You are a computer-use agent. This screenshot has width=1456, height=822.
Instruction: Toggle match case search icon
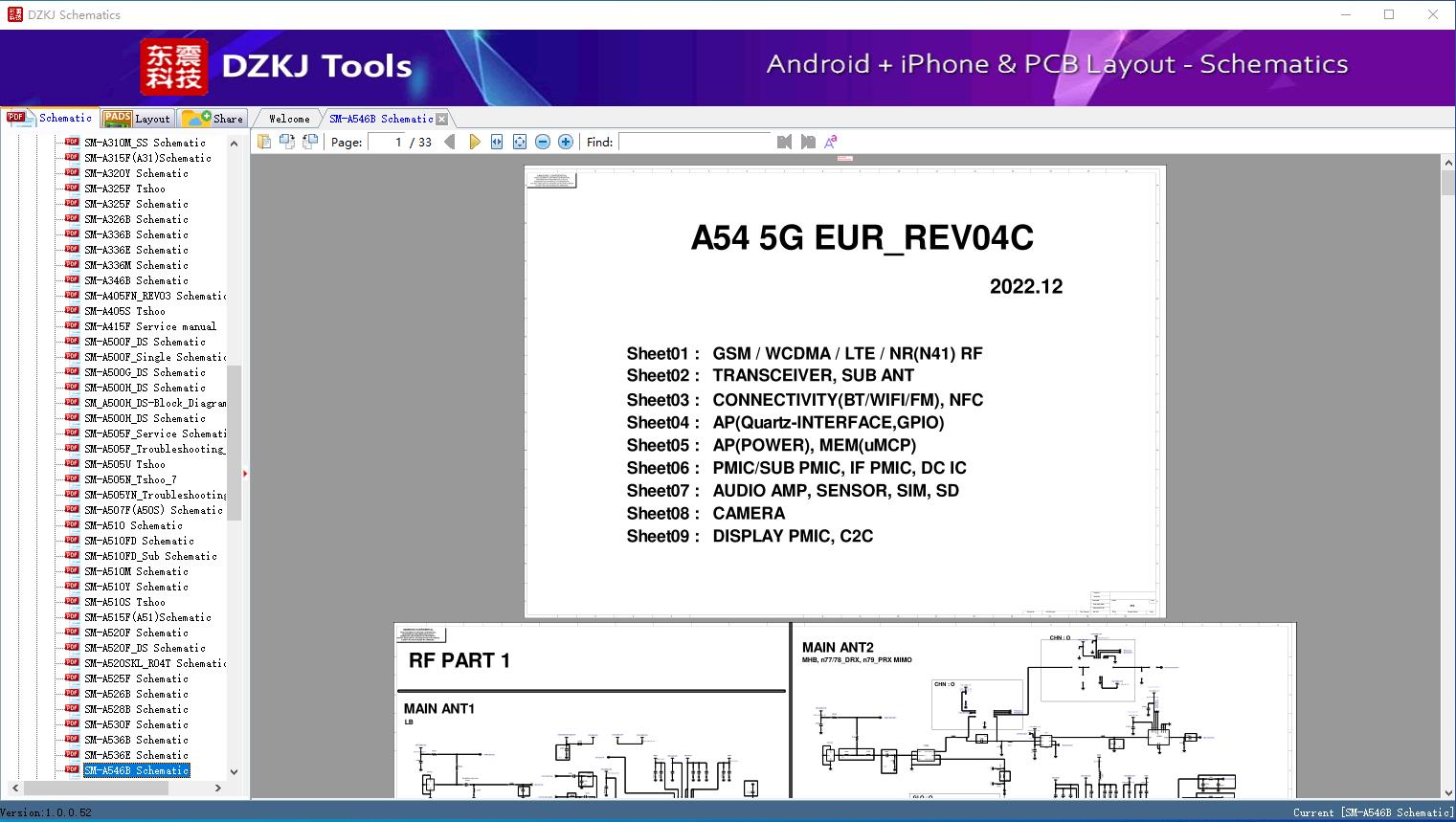coord(831,142)
